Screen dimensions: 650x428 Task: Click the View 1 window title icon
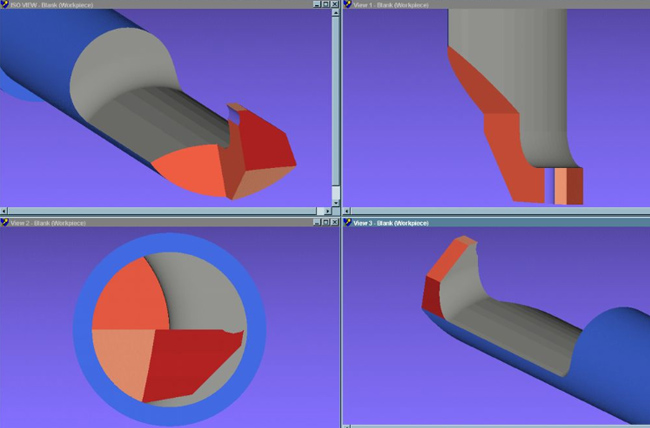tap(348, 5)
